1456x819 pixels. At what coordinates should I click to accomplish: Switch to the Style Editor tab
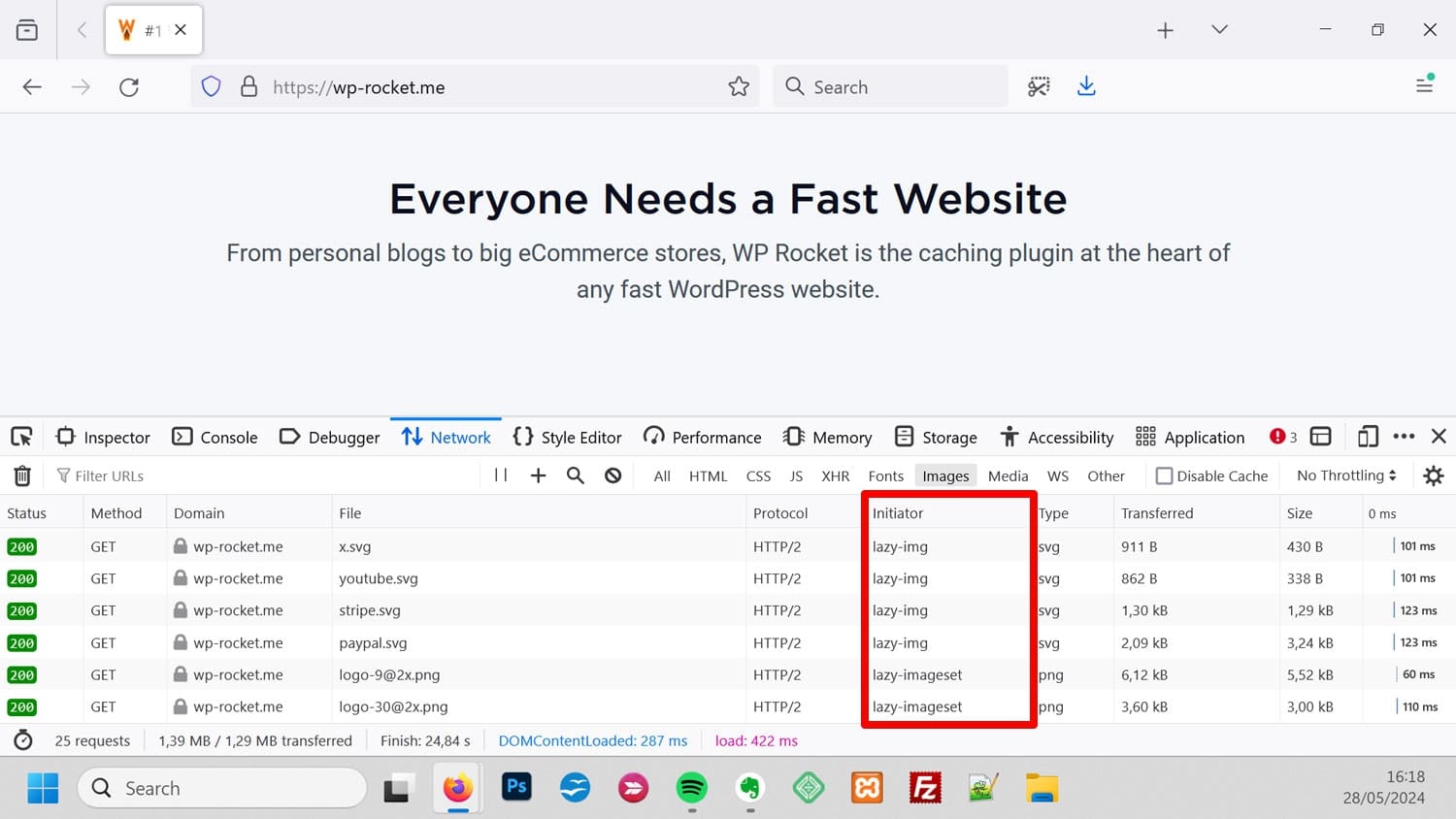[x=568, y=437]
